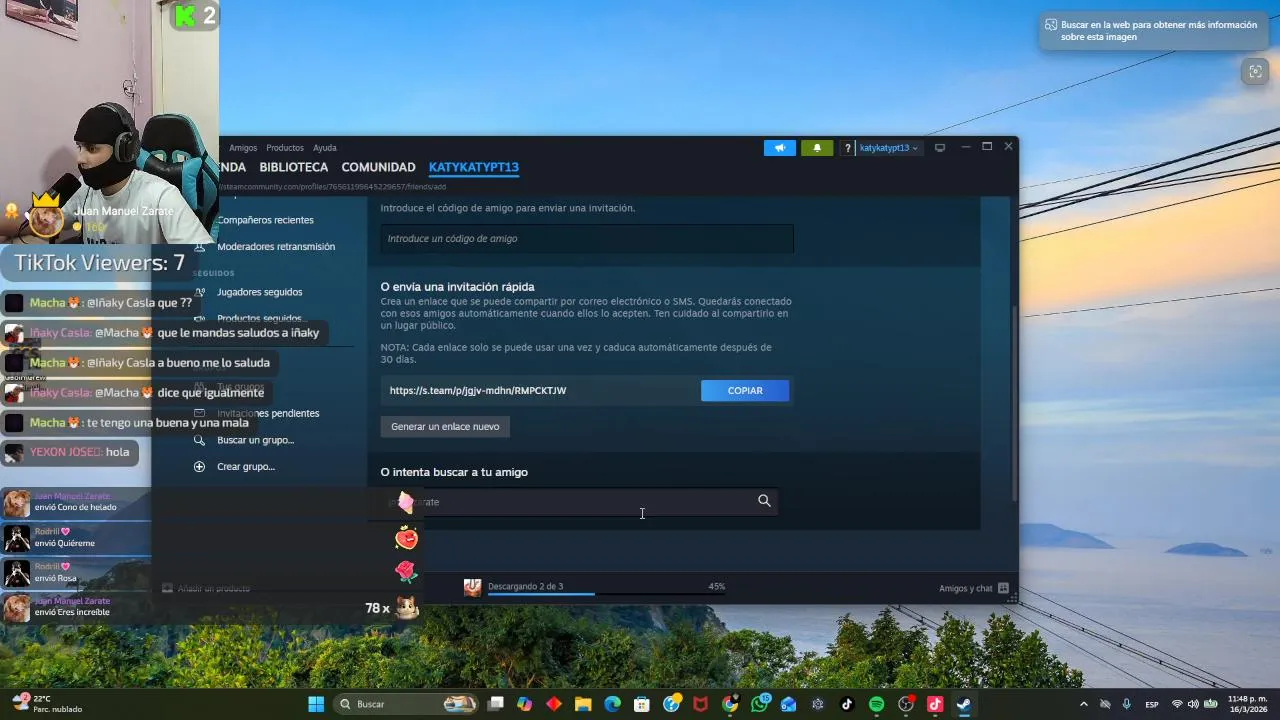Open Compañeros recientes in sidebar
Screen dimensions: 1280x720
(265, 220)
